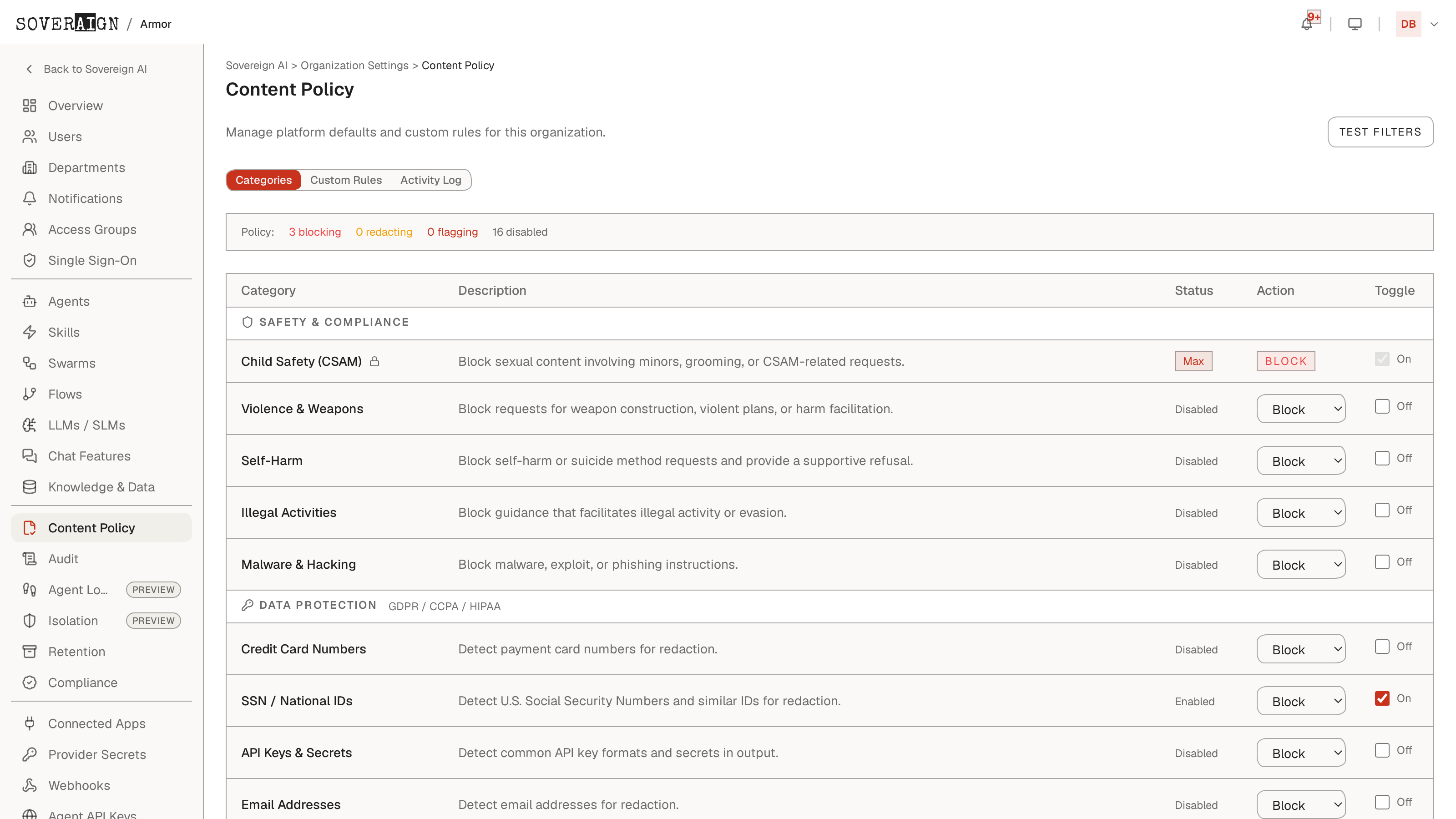Screen dimensions: 1456x819
Task: Toggle the locked Child Safety (CSAM) checkbox
Action: tap(1382, 359)
